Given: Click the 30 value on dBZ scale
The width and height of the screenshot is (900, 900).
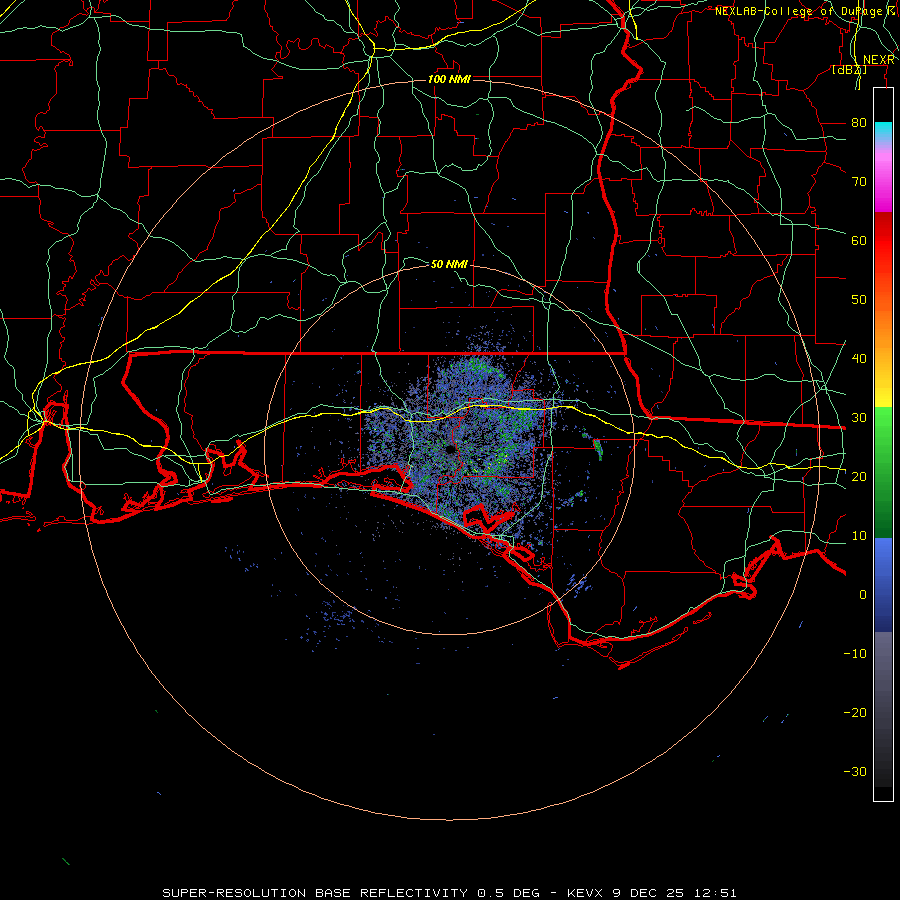Looking at the screenshot, I should click(859, 418).
